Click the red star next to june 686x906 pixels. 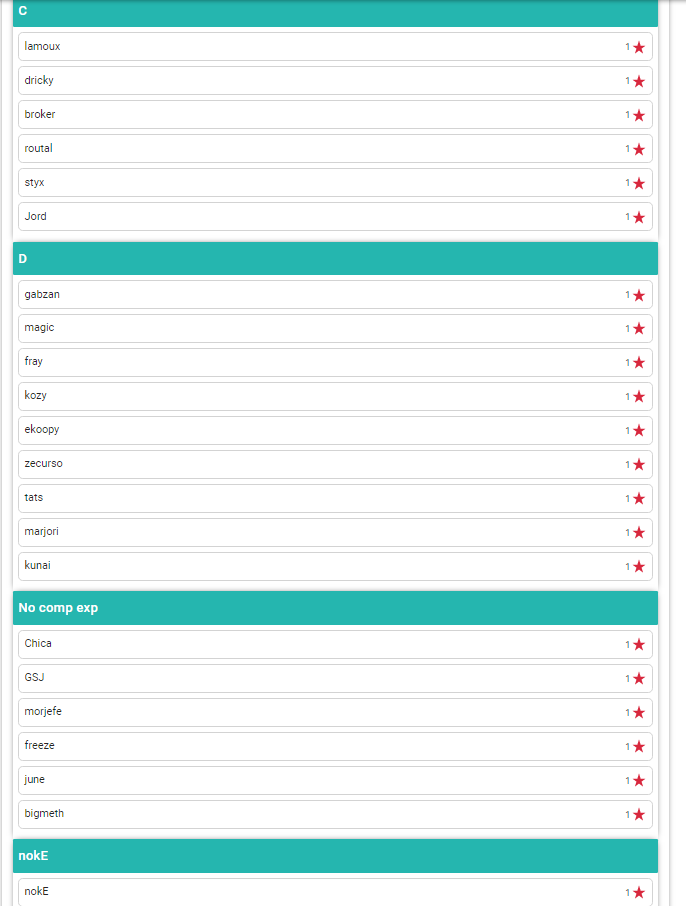click(639, 781)
